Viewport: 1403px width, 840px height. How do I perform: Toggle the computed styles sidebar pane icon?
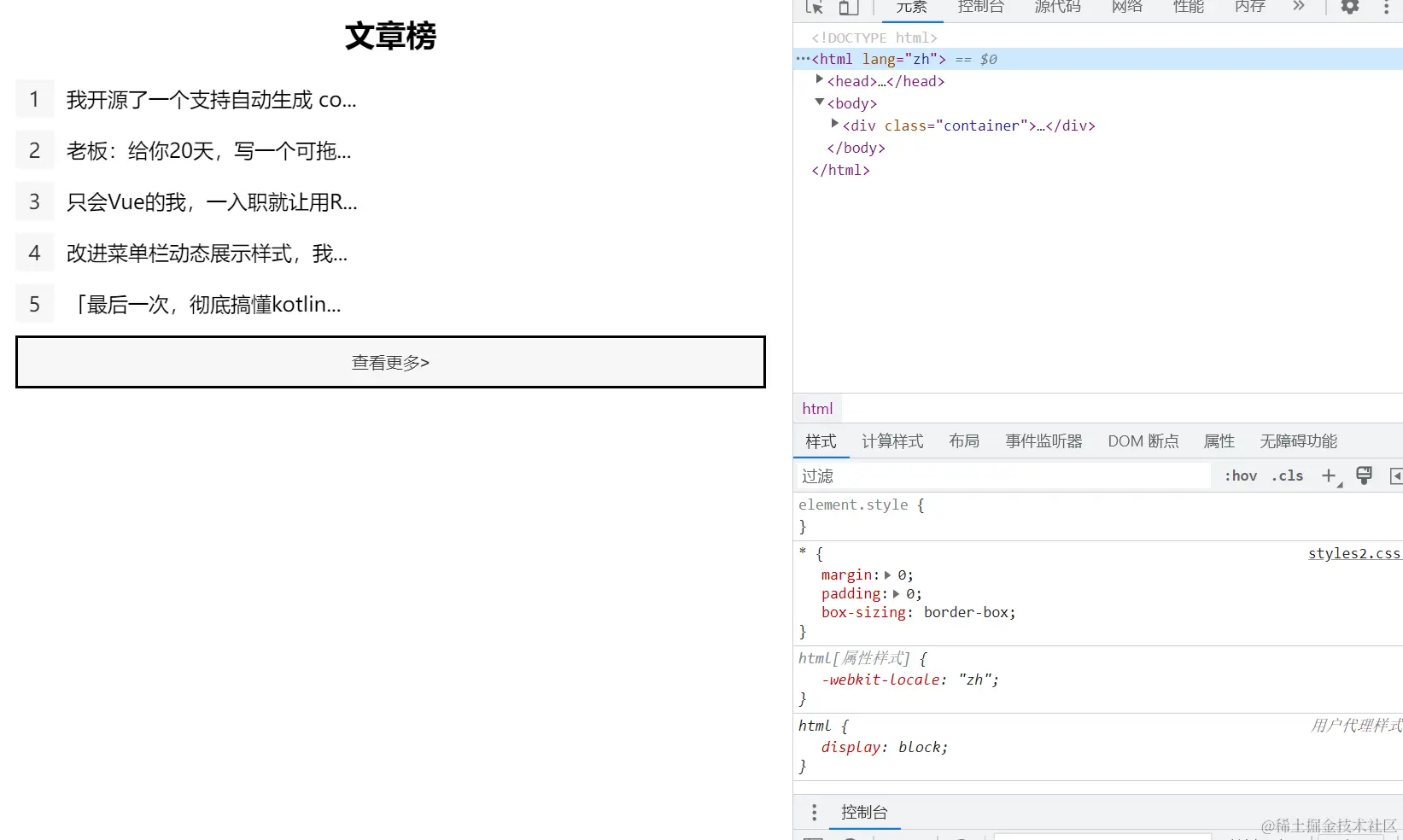coord(1396,475)
